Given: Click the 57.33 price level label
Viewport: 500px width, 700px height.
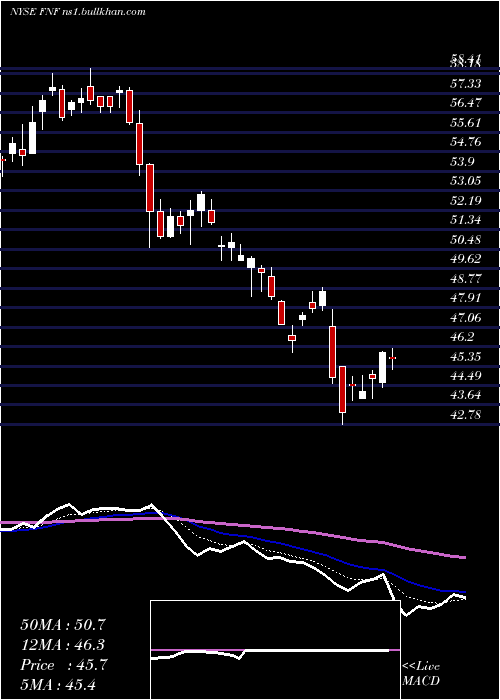Looking at the screenshot, I should (x=466, y=83).
